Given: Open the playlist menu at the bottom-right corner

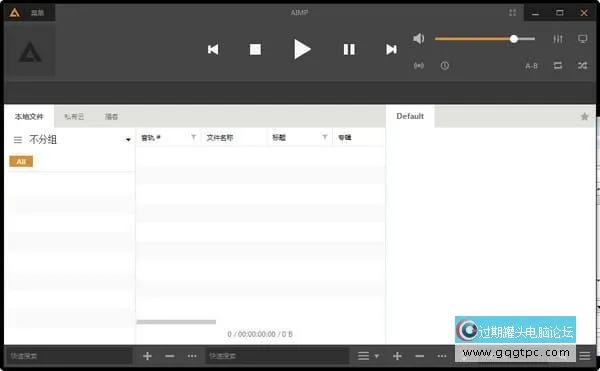Looking at the screenshot, I should (x=585, y=356).
